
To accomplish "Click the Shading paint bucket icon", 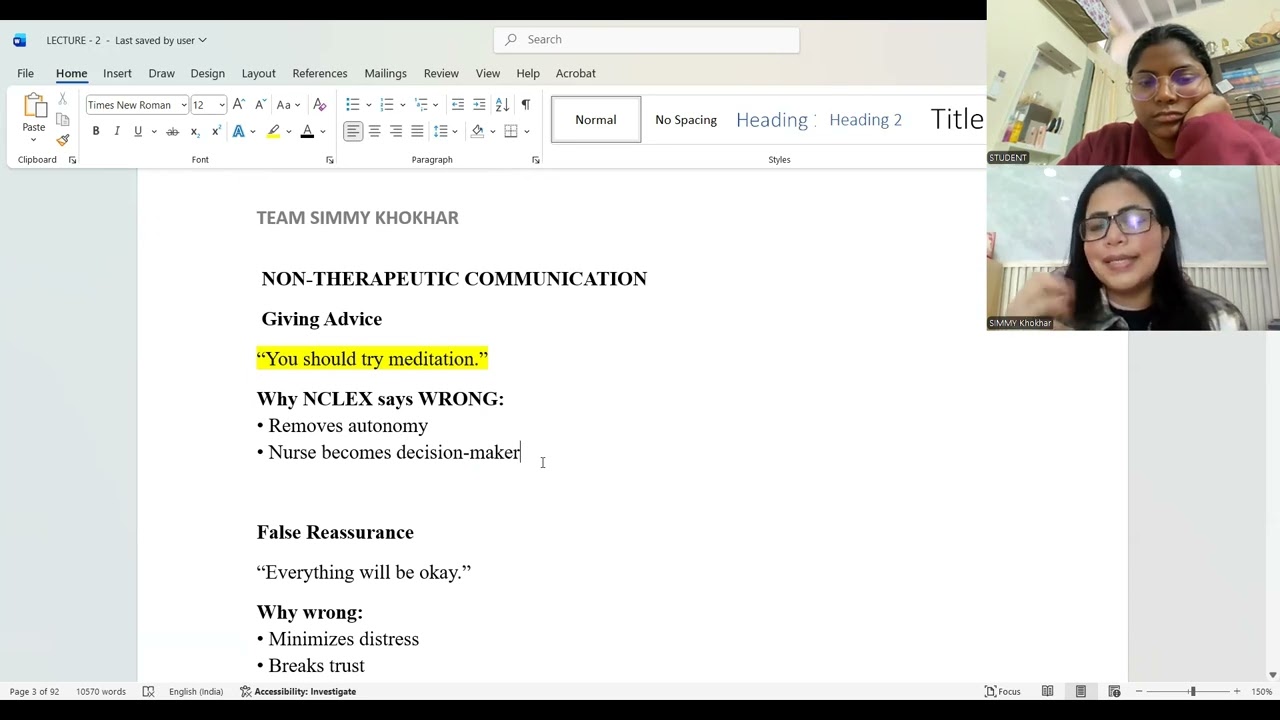I will coord(478,131).
